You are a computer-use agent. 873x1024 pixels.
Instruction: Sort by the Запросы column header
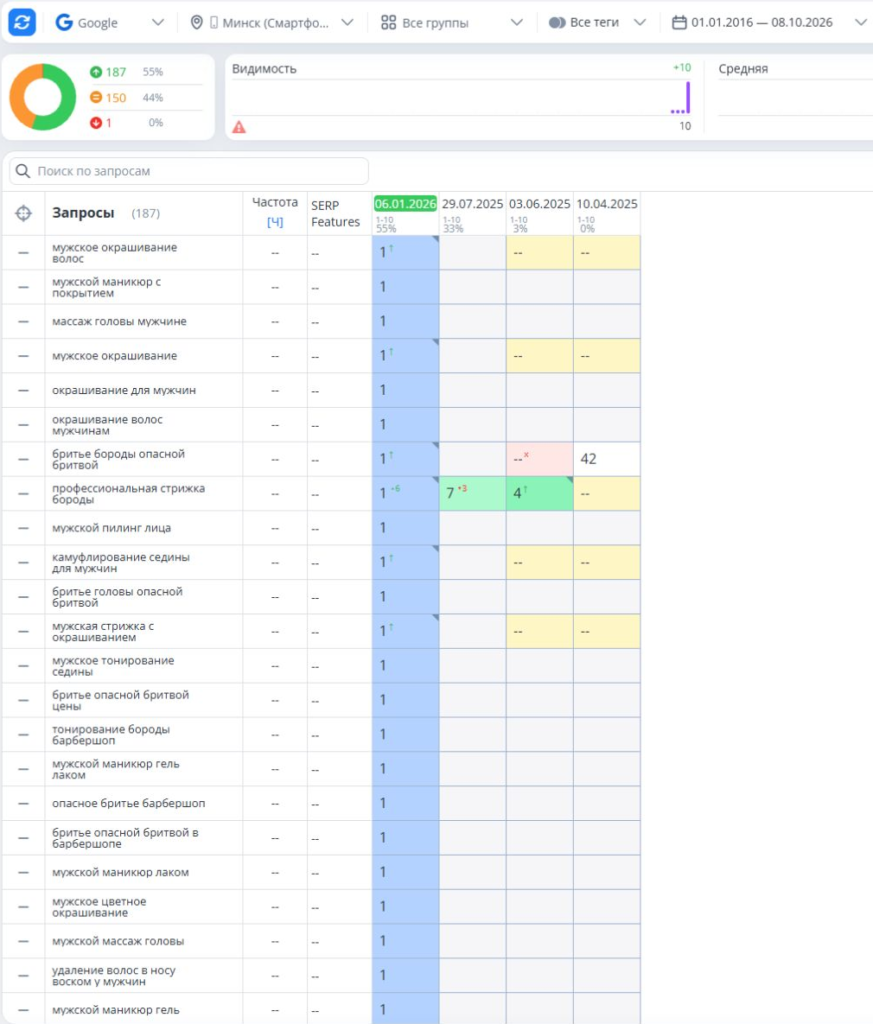[84, 213]
